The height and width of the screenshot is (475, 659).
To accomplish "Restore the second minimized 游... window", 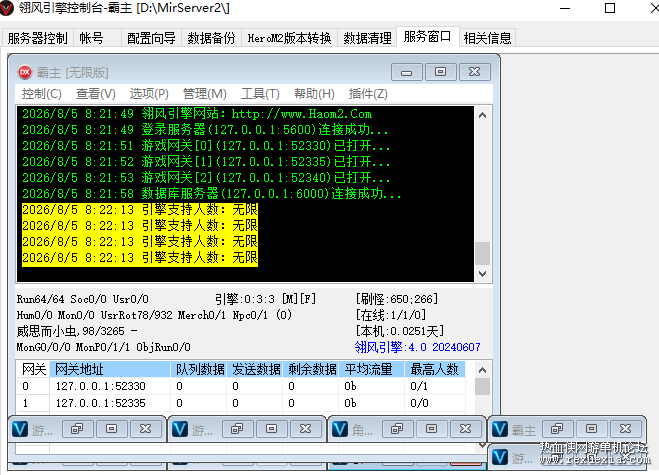I will pos(237,429).
